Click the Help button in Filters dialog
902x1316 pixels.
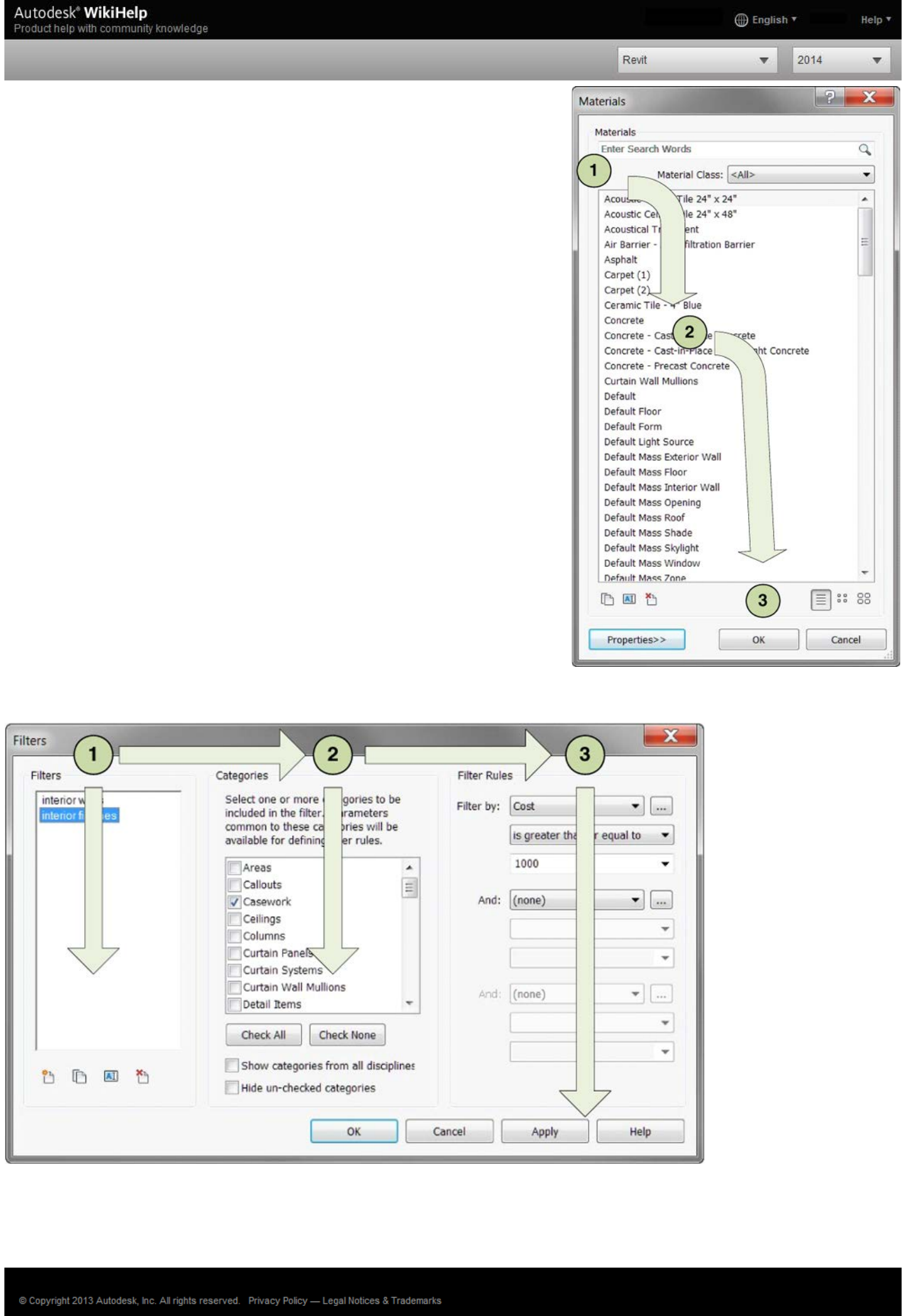click(640, 1132)
